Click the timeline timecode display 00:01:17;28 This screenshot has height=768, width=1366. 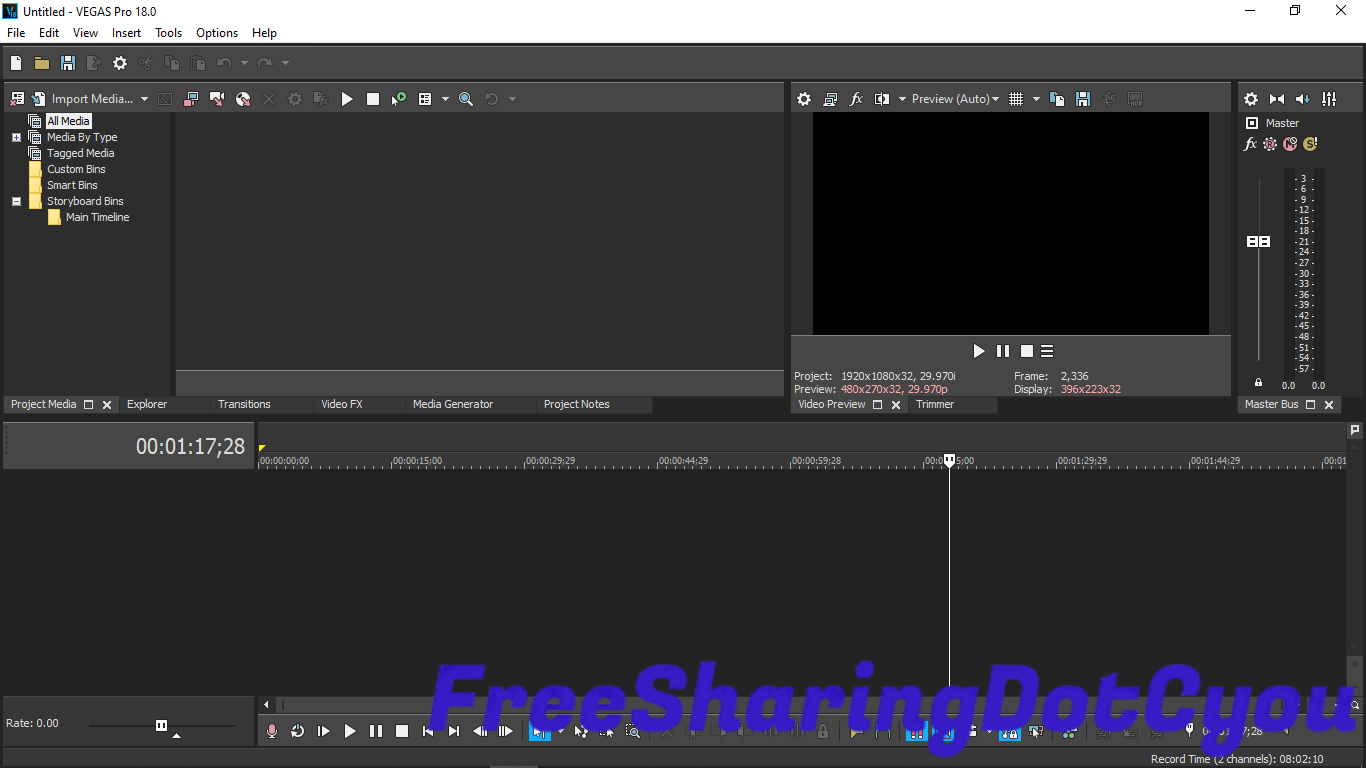pos(190,447)
